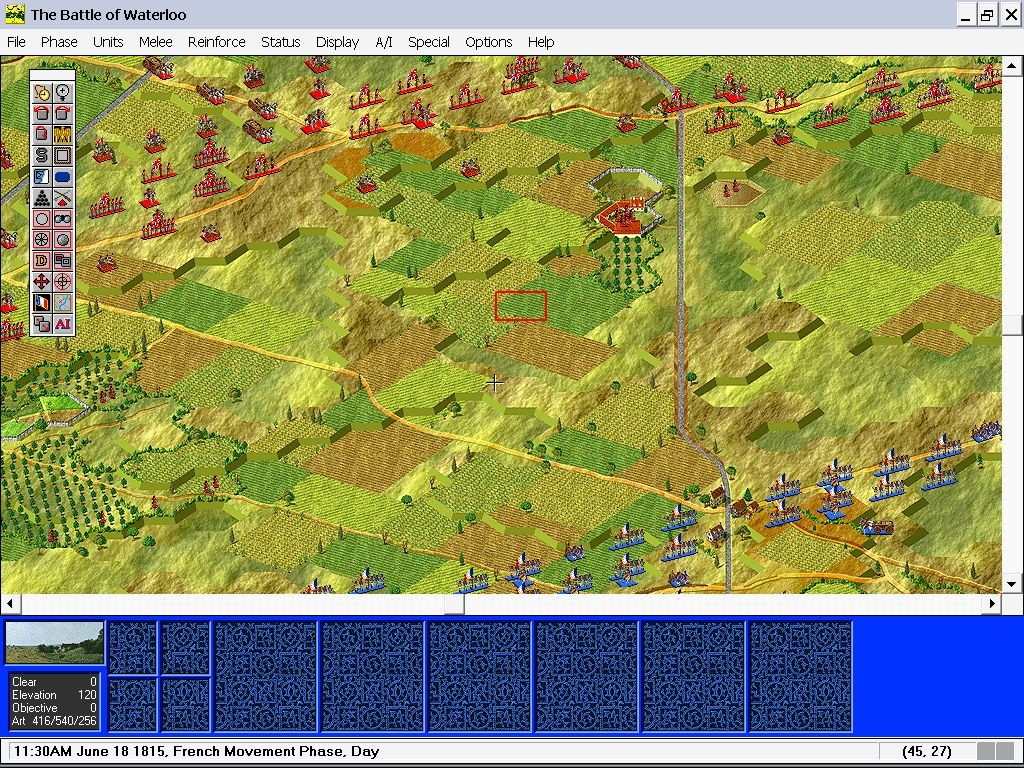Click the red crosshair target toolbar icon
This screenshot has height=768, width=1024.
click(x=63, y=281)
